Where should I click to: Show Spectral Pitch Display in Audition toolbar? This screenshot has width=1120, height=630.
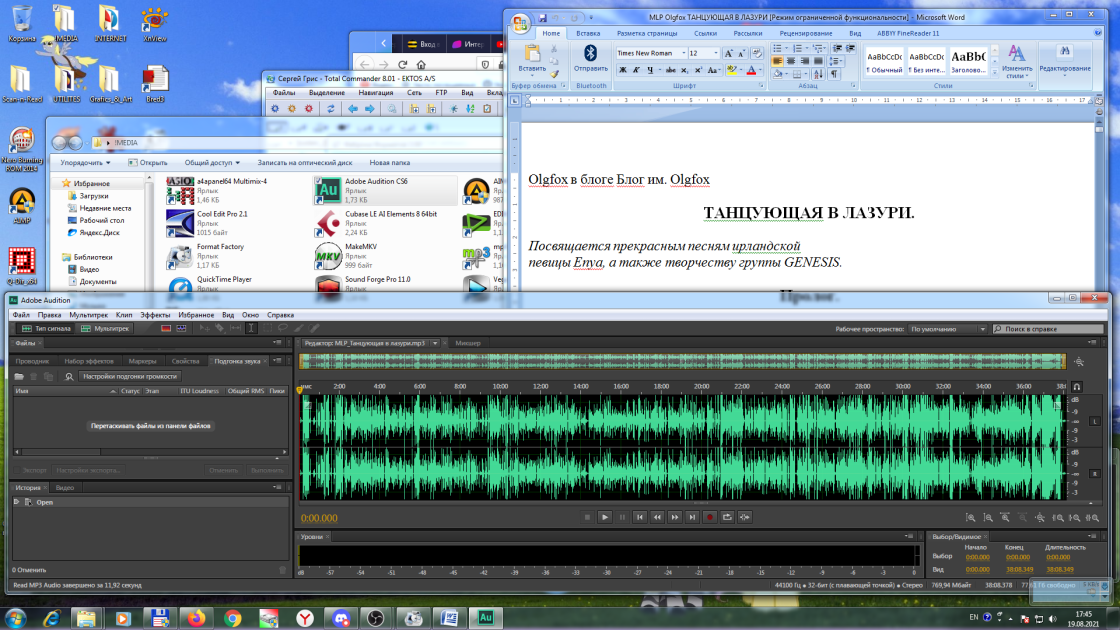(x=181, y=329)
